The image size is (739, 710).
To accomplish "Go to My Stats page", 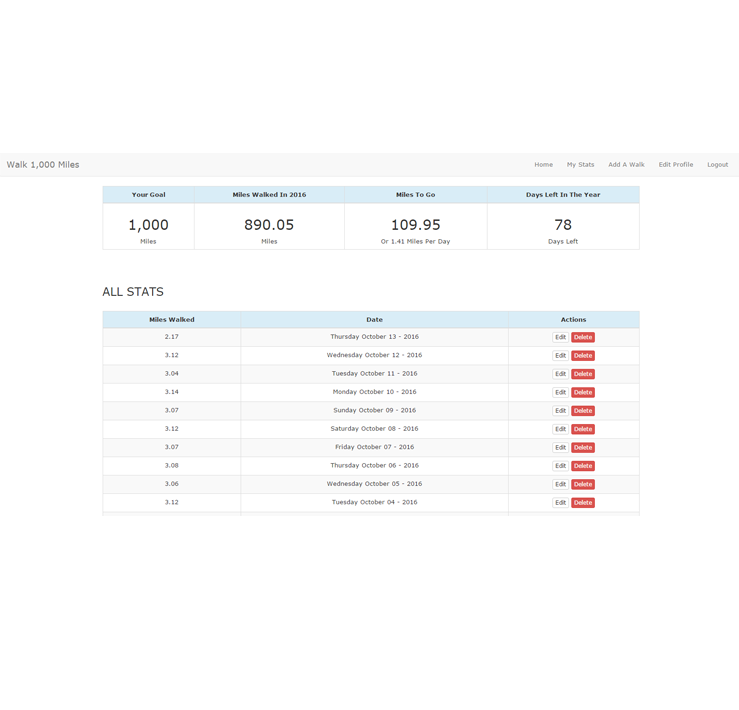I will [x=580, y=165].
